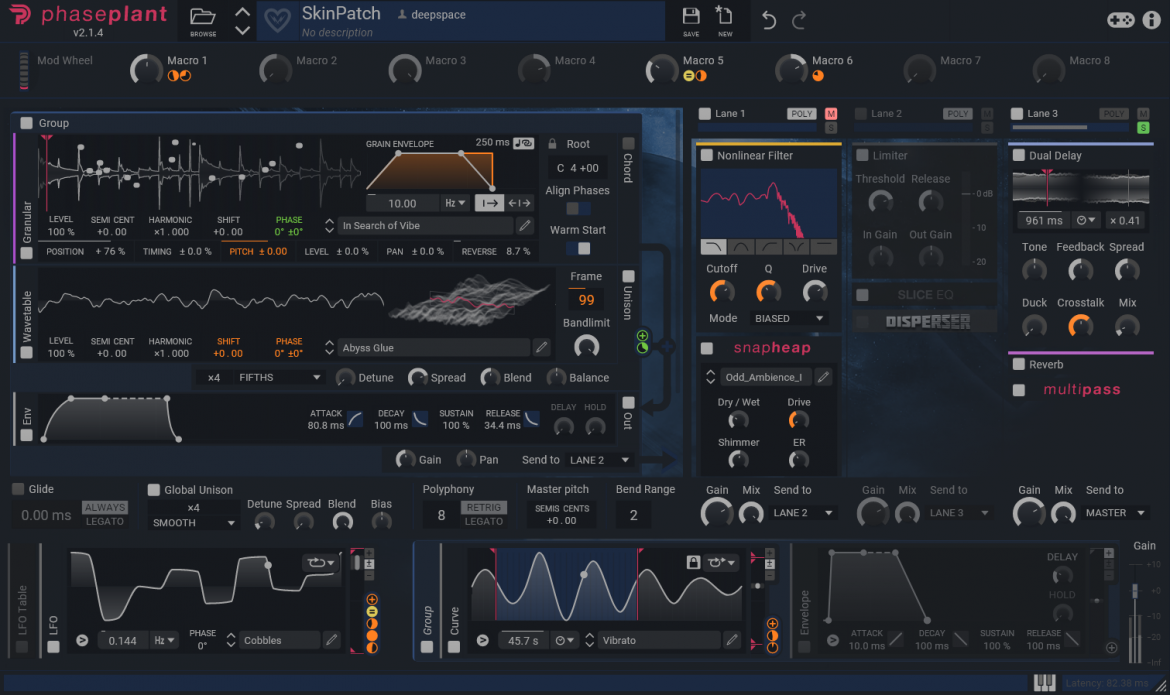Click pencil icon next to Vibrato curve
This screenshot has height=695, width=1170.
(732, 640)
